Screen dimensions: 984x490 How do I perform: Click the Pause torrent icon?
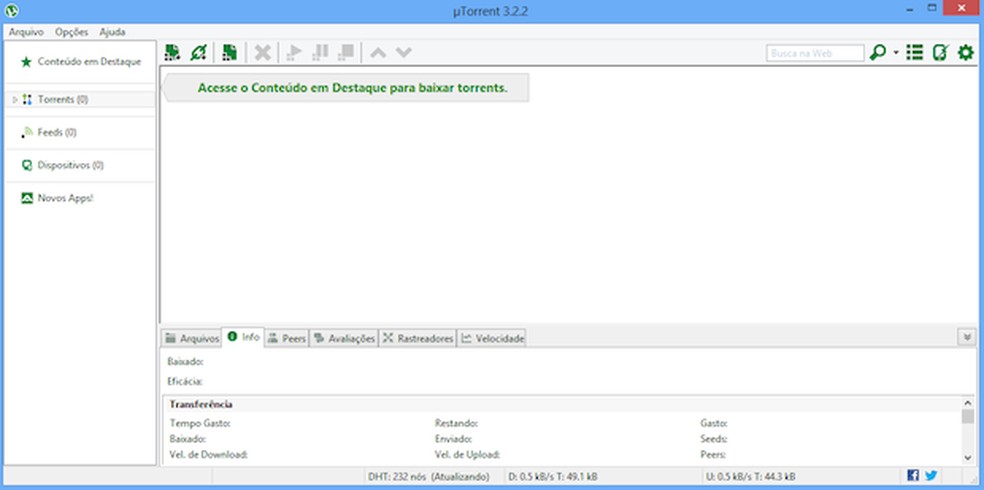tap(320, 53)
